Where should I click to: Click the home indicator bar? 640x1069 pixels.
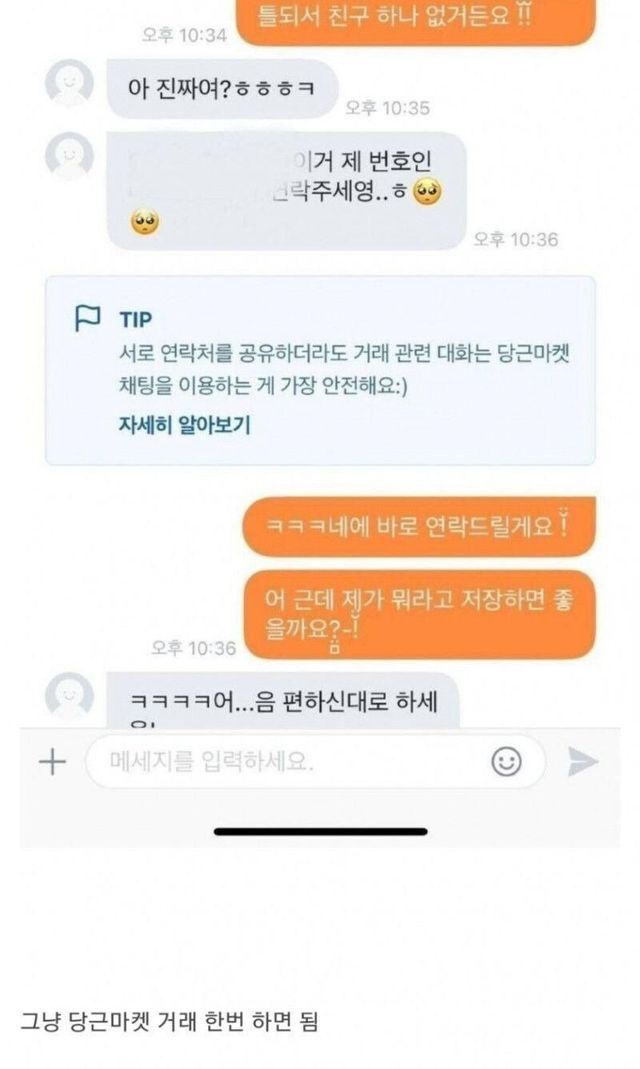pos(320,831)
